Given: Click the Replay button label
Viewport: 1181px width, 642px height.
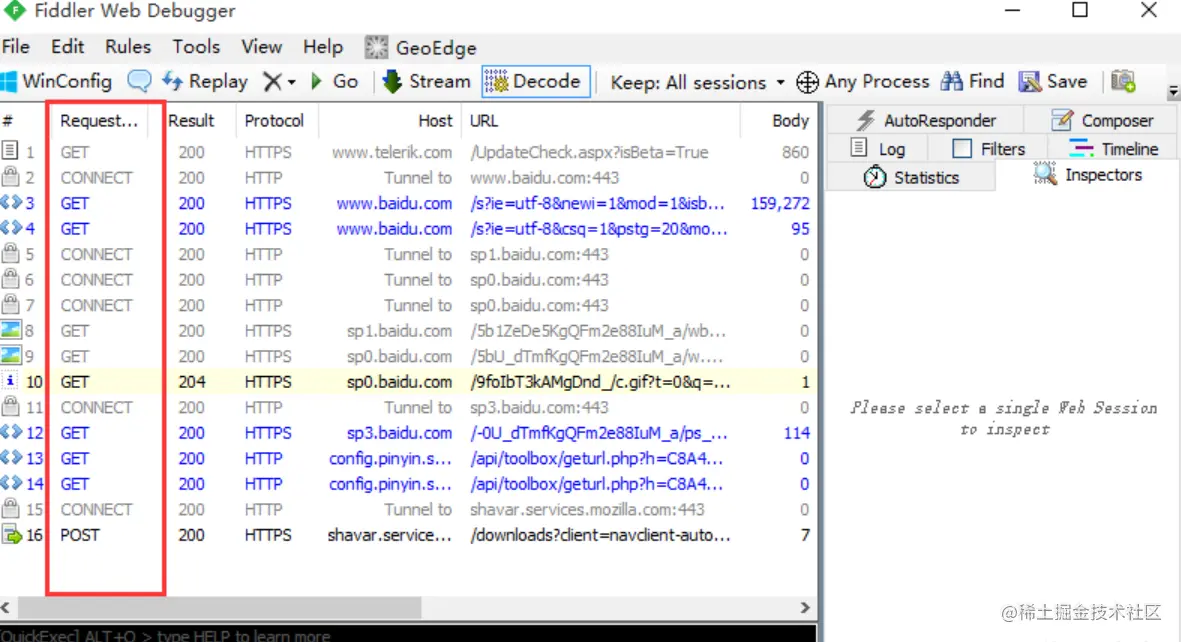Looking at the screenshot, I should [x=218, y=81].
